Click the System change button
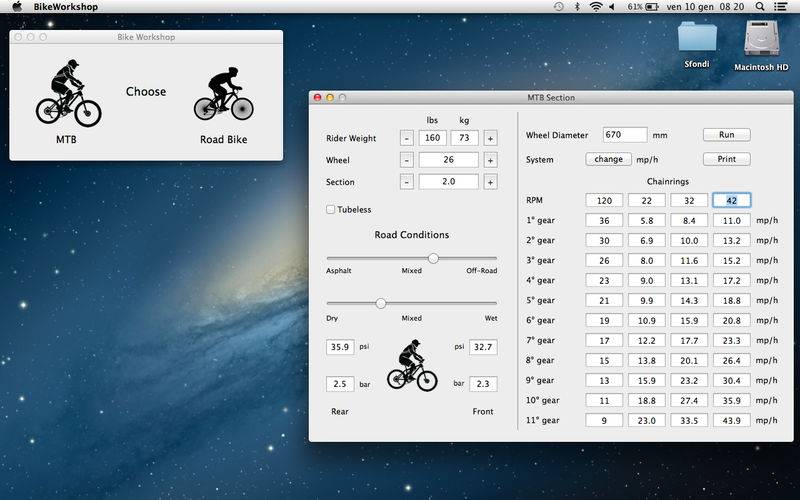Image resolution: width=800 pixels, height=500 pixels. click(x=608, y=159)
